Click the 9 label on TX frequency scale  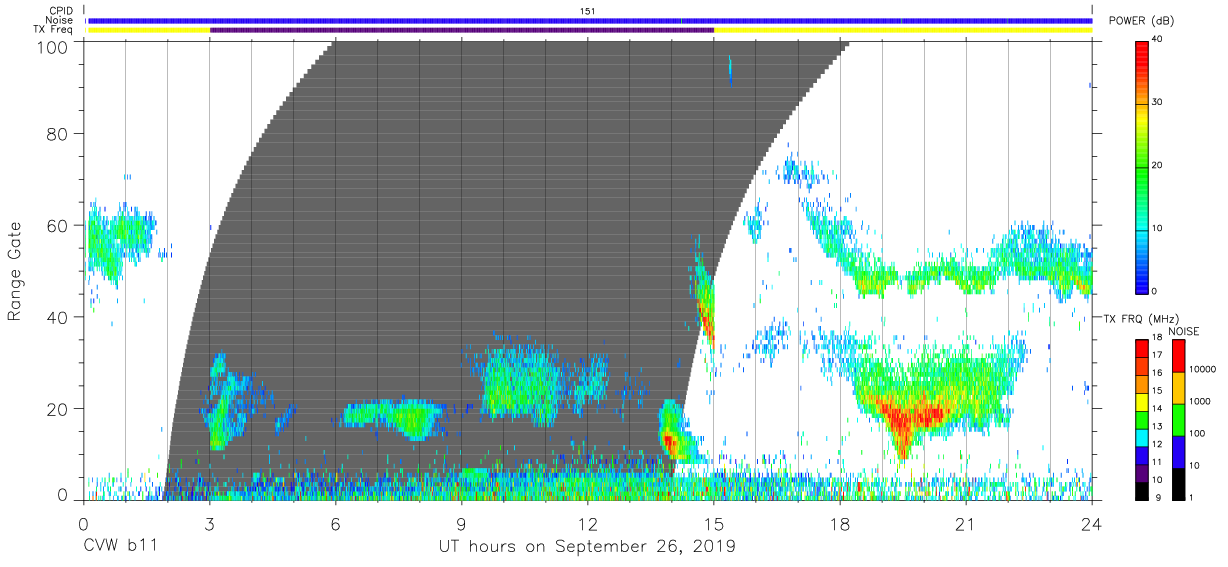1159,497
